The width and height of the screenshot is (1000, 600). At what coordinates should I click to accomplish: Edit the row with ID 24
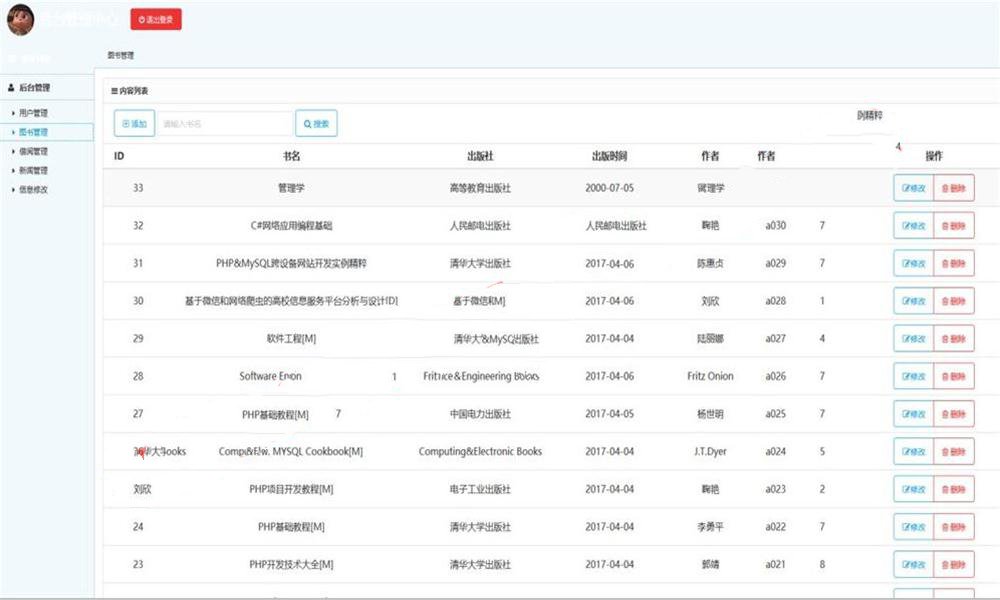[x=913, y=527]
